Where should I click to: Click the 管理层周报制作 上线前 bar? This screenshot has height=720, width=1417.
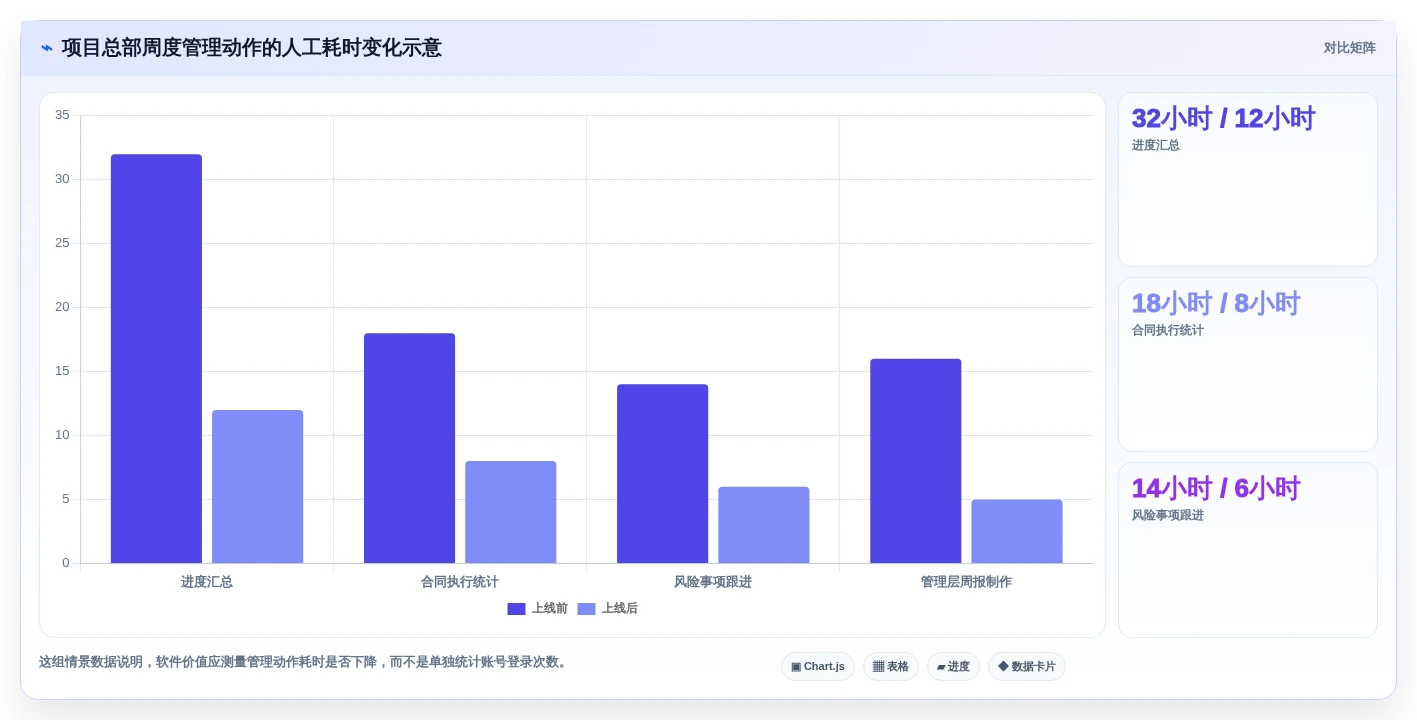tap(915, 461)
